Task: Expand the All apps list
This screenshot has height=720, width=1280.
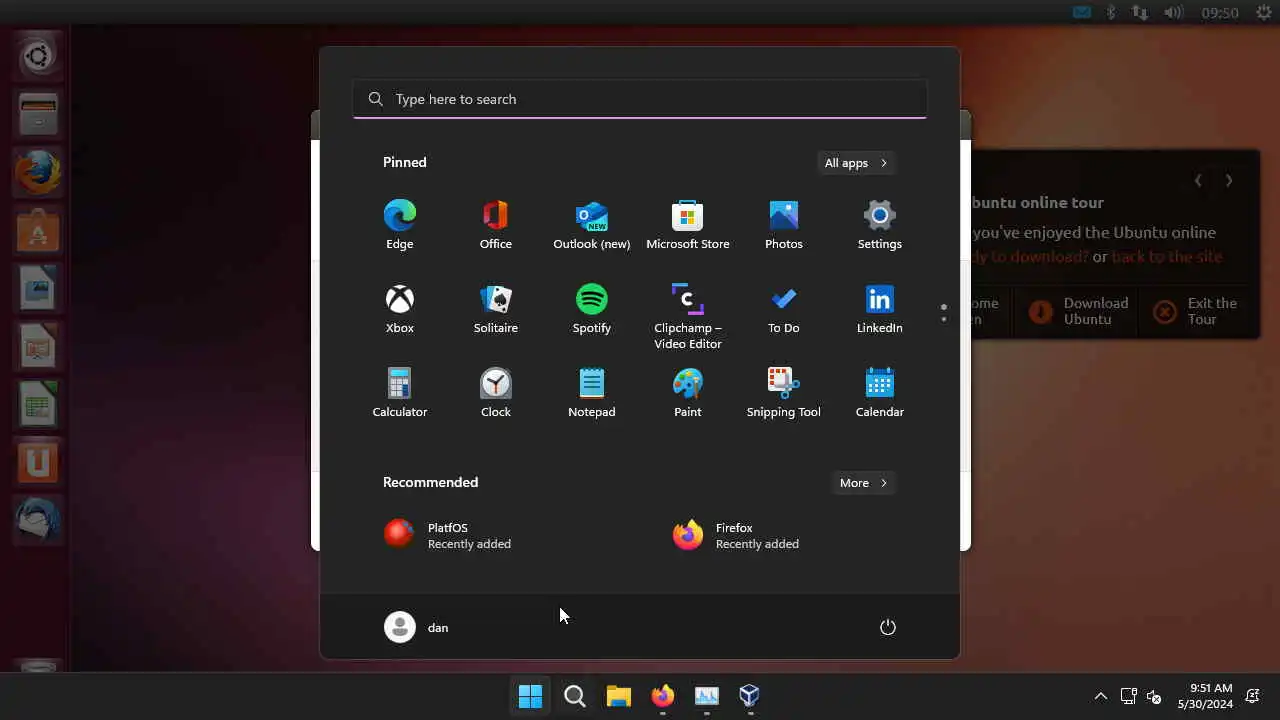Action: click(856, 163)
